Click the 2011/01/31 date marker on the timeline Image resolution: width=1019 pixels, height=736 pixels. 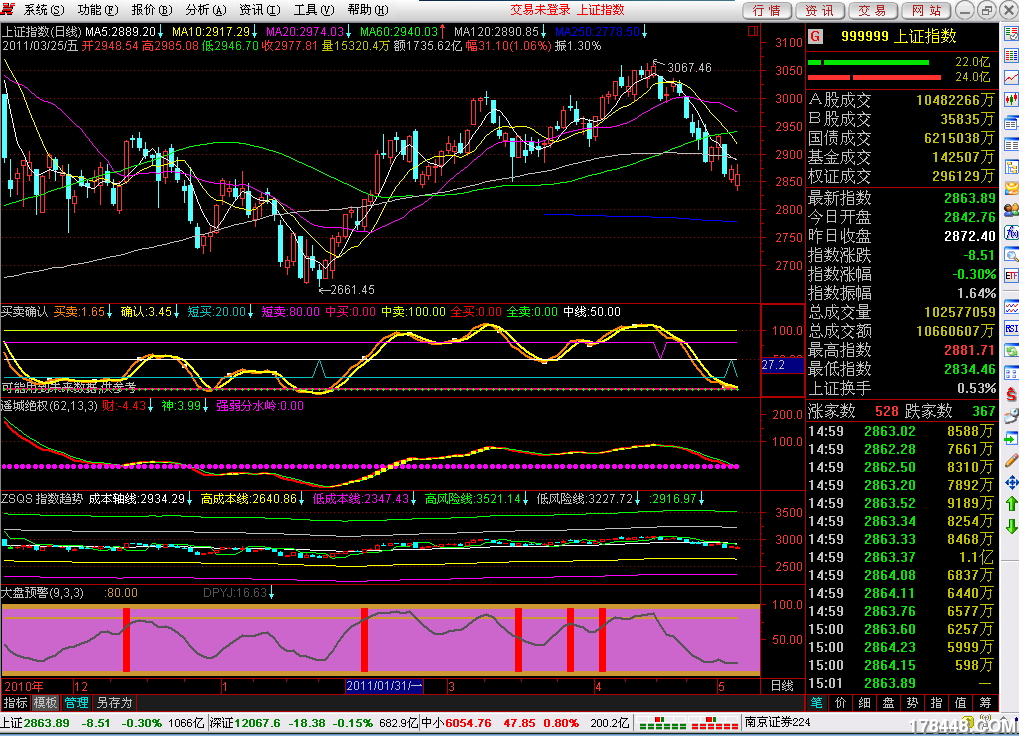coord(385,686)
